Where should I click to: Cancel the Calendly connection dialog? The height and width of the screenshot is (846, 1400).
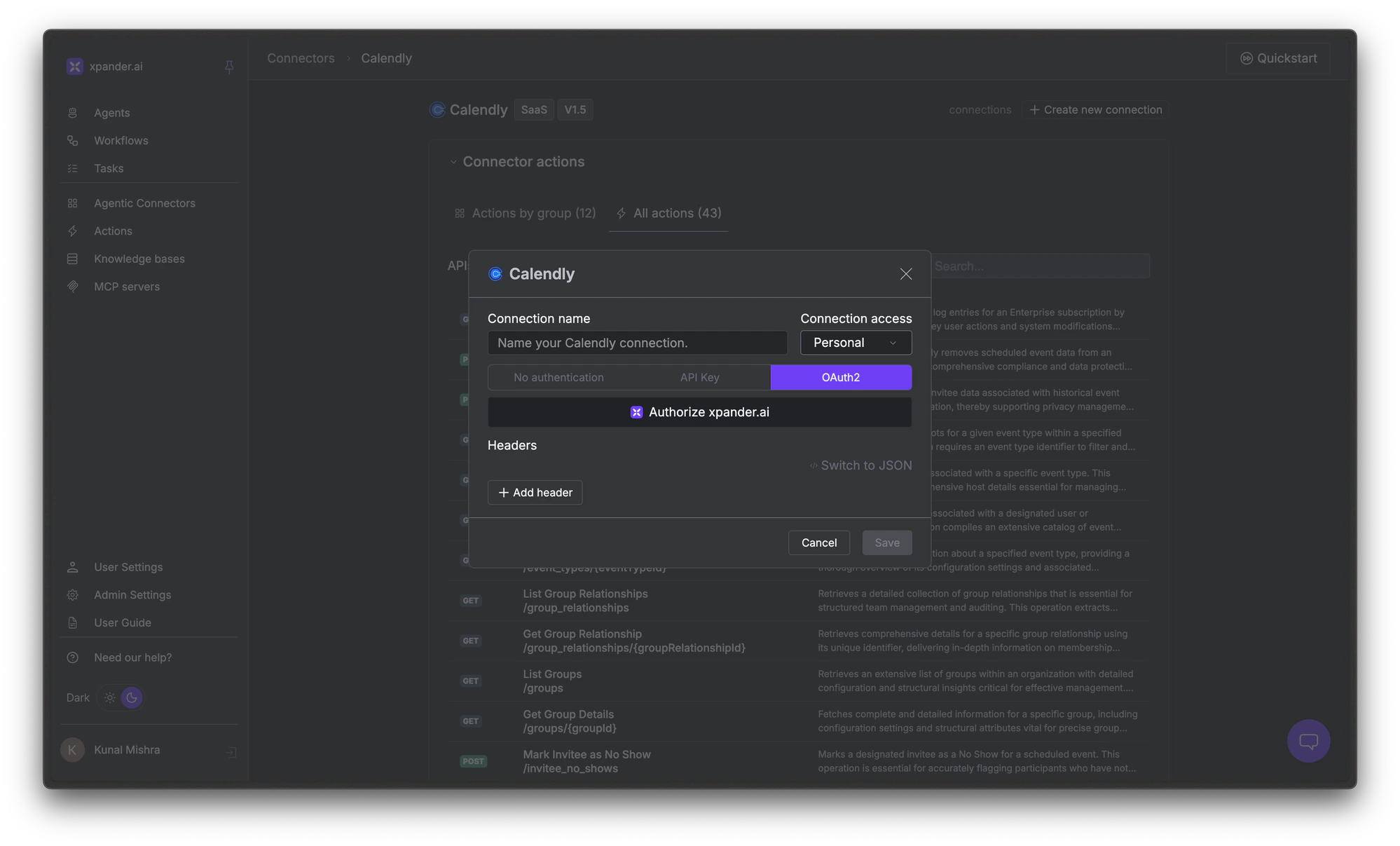(818, 543)
